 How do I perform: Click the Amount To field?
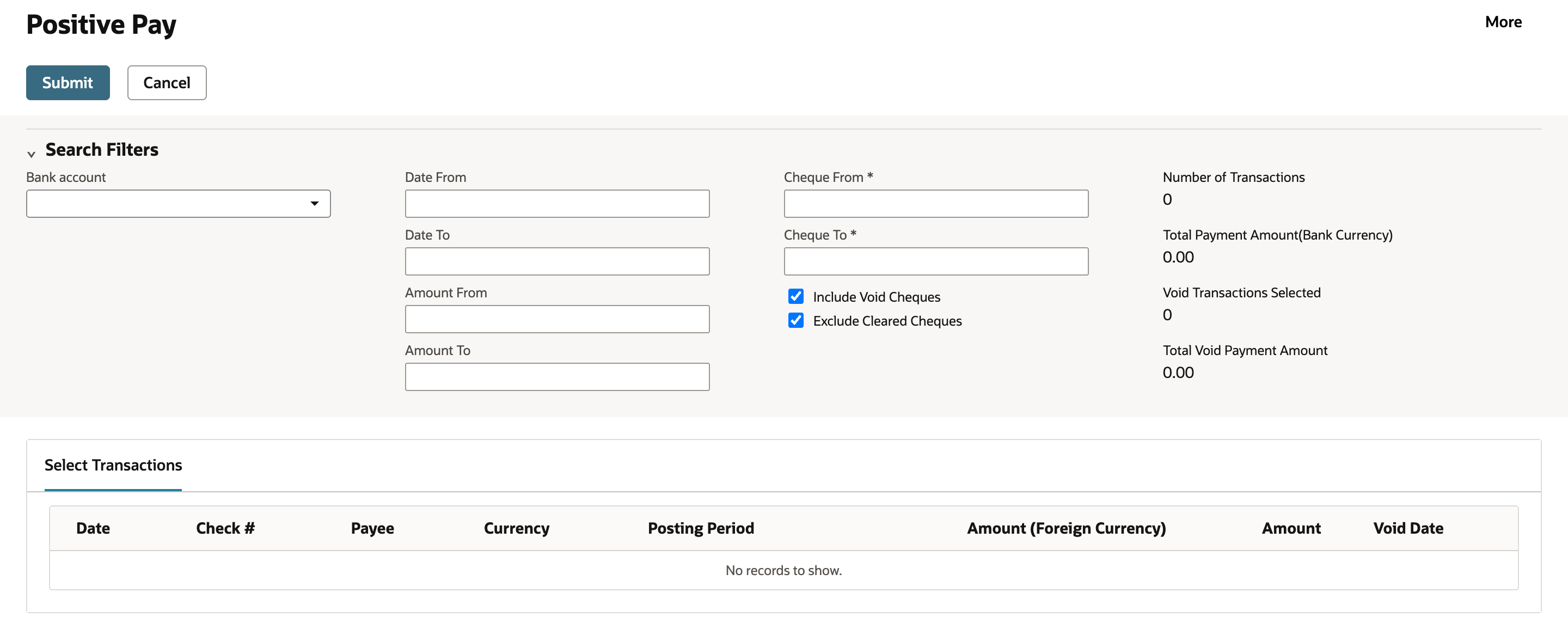coord(557,377)
